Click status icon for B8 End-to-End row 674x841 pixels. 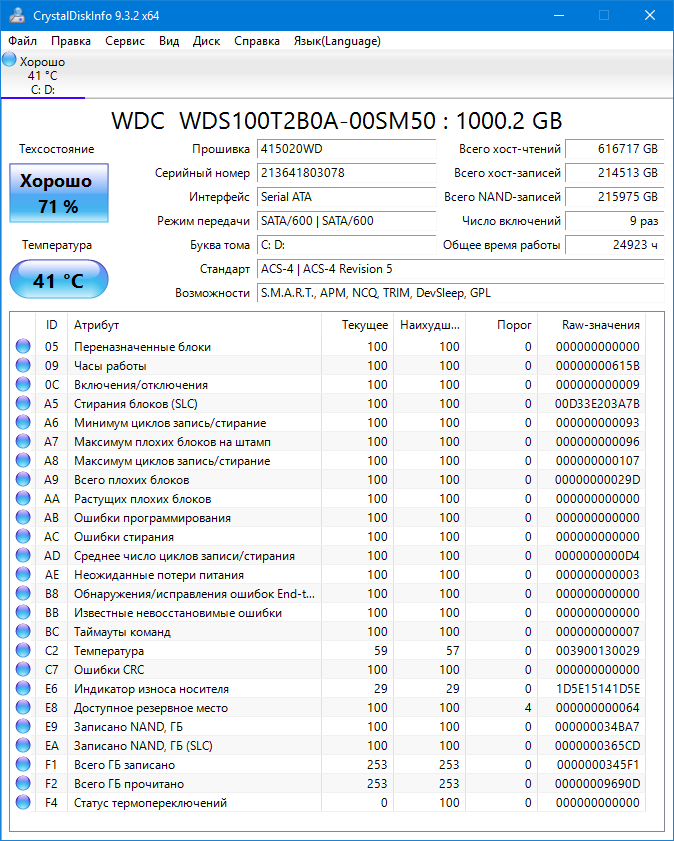(23, 593)
